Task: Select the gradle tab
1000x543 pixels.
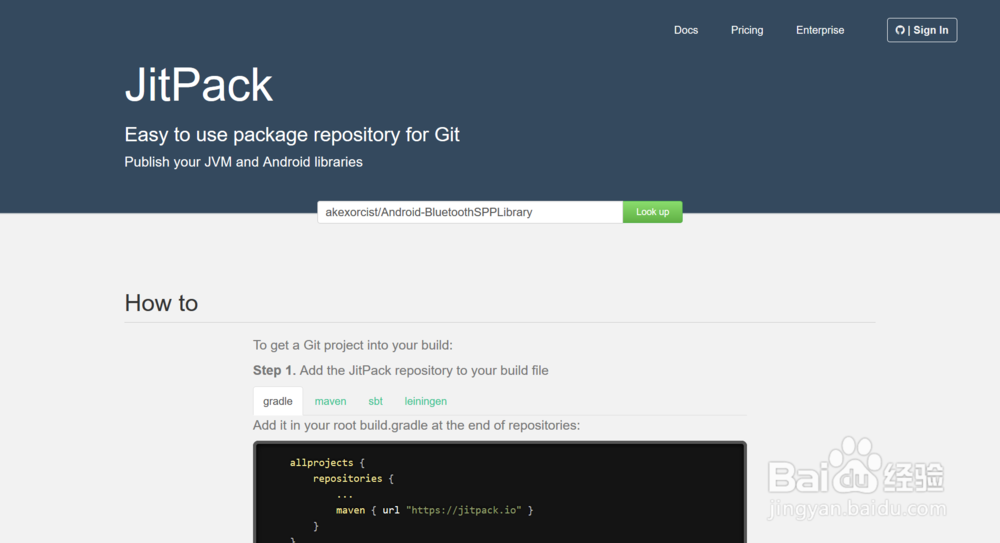Action: click(x=277, y=401)
